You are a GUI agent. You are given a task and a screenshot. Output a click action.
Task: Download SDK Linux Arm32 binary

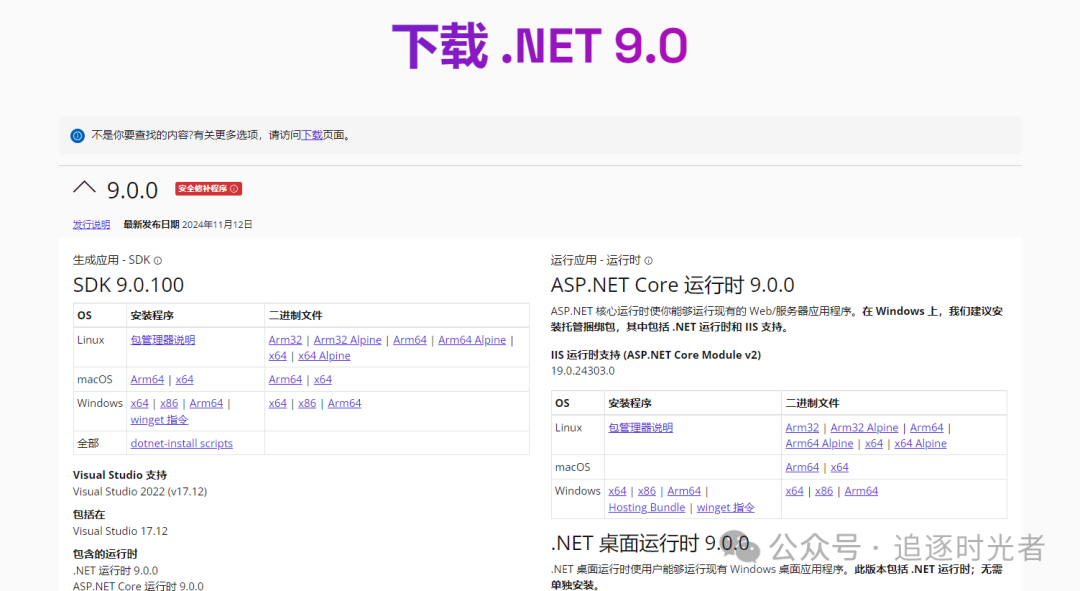pos(285,340)
